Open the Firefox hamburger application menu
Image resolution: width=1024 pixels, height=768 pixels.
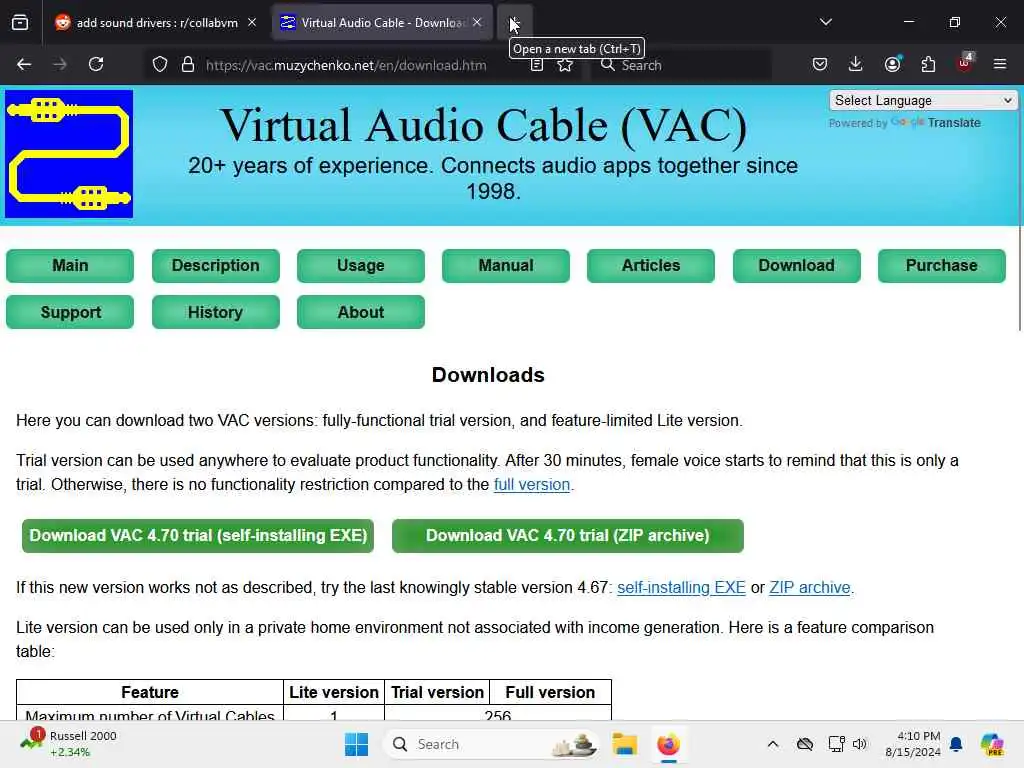1000,64
